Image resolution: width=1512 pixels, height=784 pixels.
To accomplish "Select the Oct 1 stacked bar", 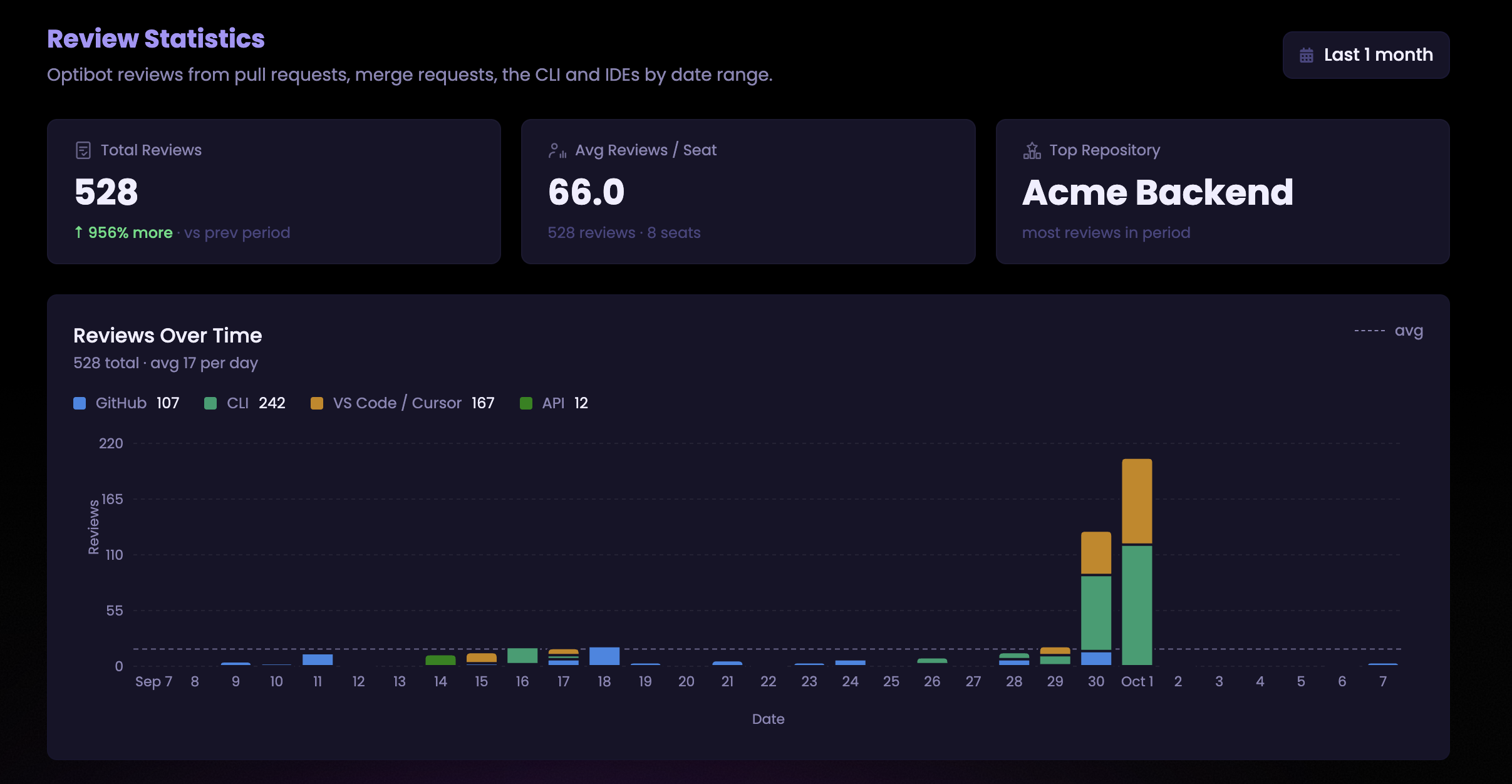I will (x=1137, y=562).
